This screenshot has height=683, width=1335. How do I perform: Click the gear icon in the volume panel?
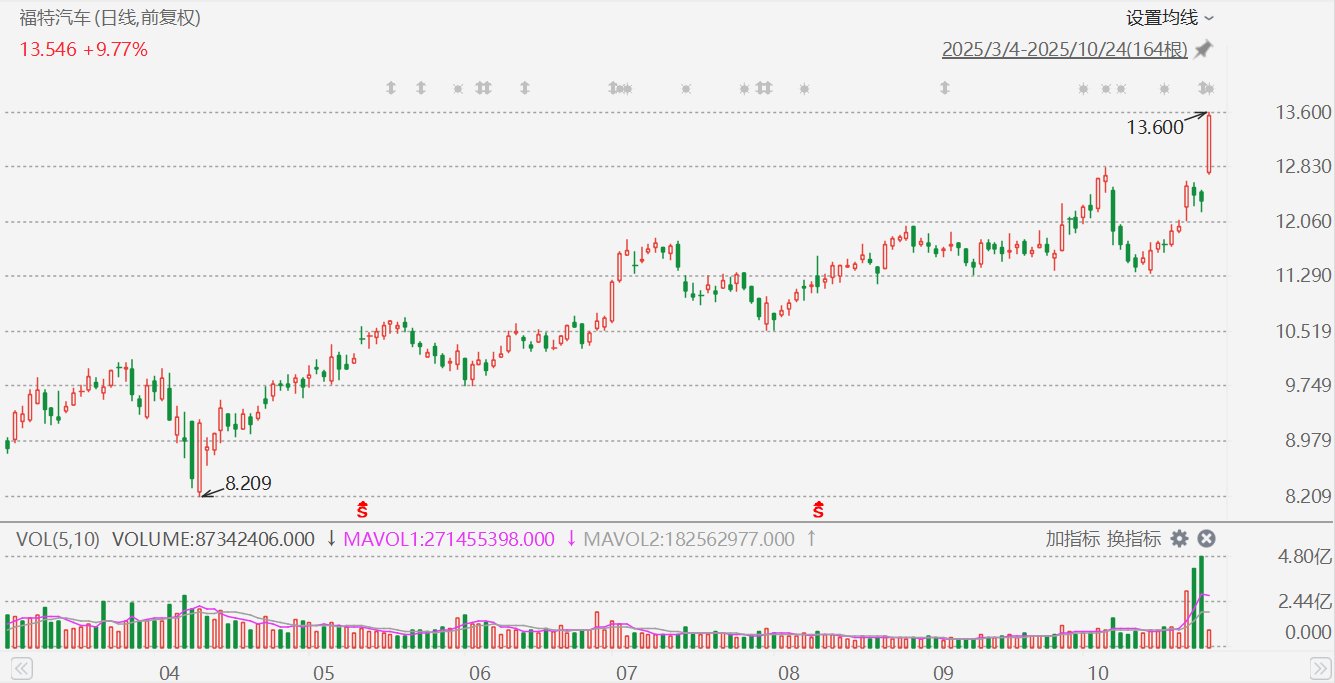click(x=1180, y=539)
